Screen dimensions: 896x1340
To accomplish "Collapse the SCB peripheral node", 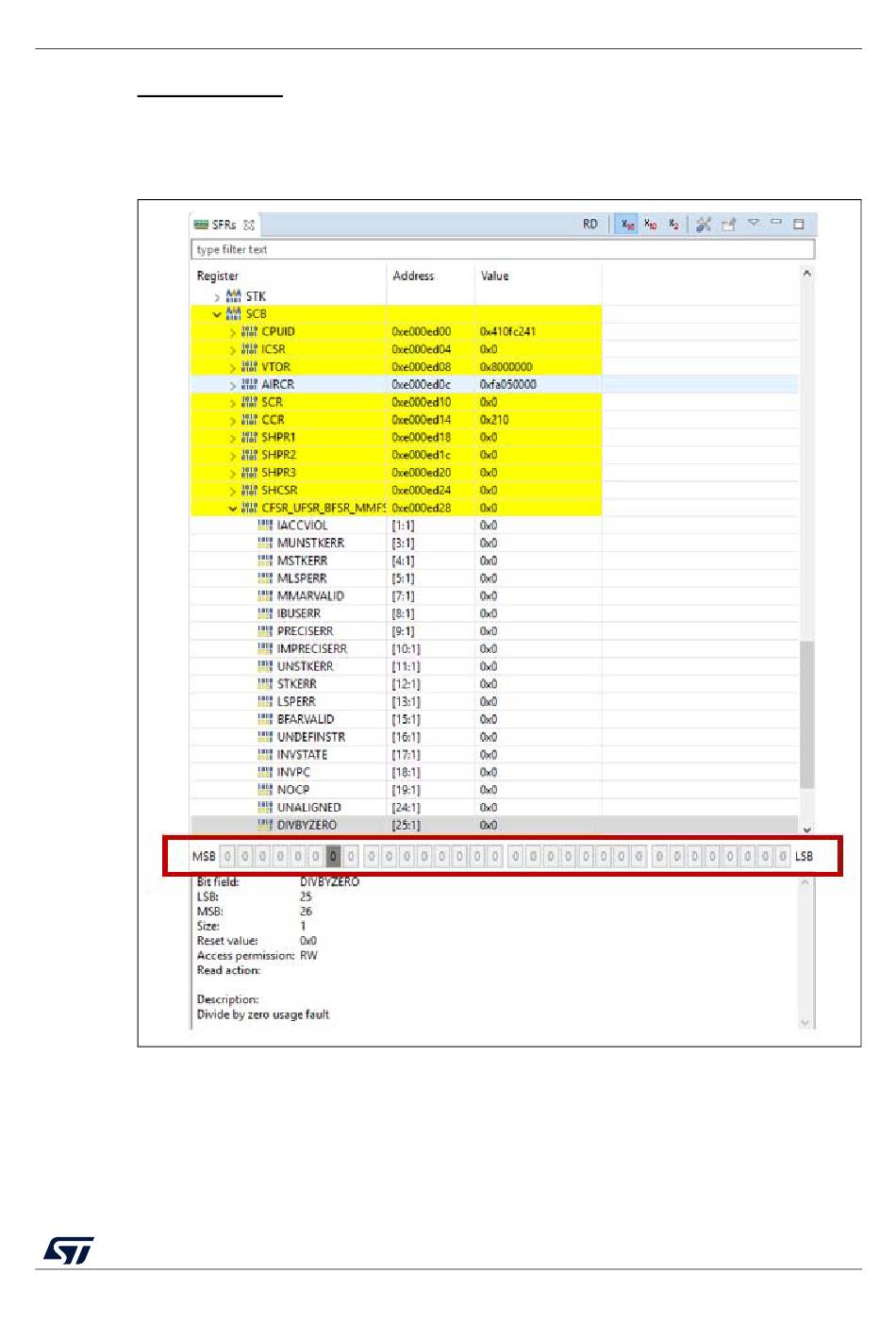I will tap(217, 314).
